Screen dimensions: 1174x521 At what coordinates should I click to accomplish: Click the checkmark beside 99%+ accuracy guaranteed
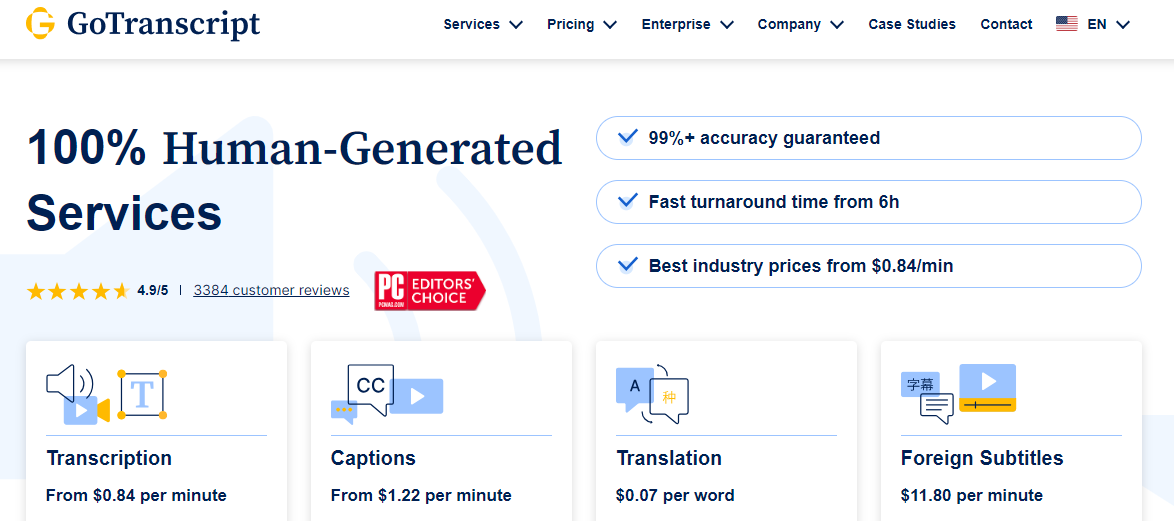point(625,137)
